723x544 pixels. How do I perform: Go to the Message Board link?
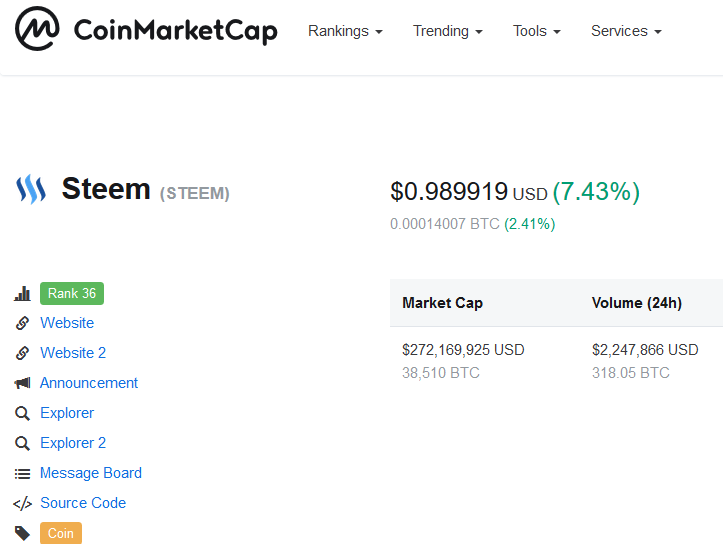click(x=91, y=473)
